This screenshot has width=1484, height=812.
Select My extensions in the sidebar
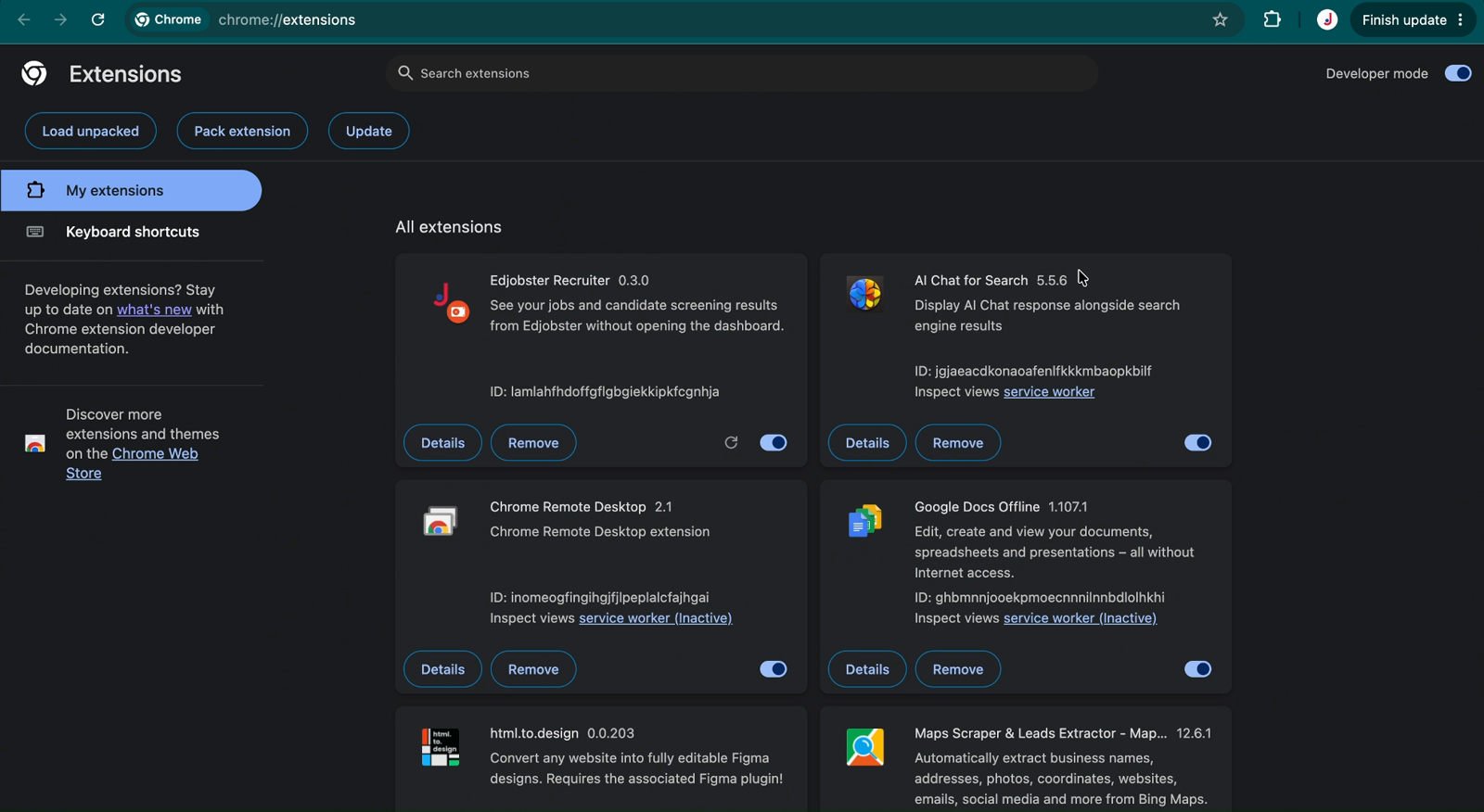coord(131,190)
